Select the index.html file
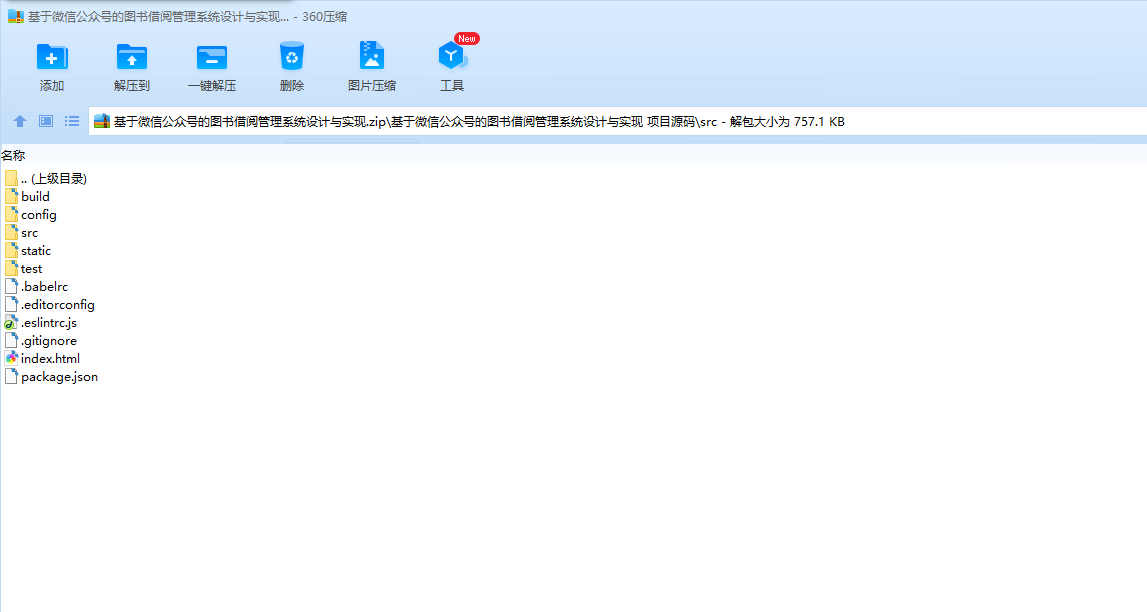 point(42,359)
